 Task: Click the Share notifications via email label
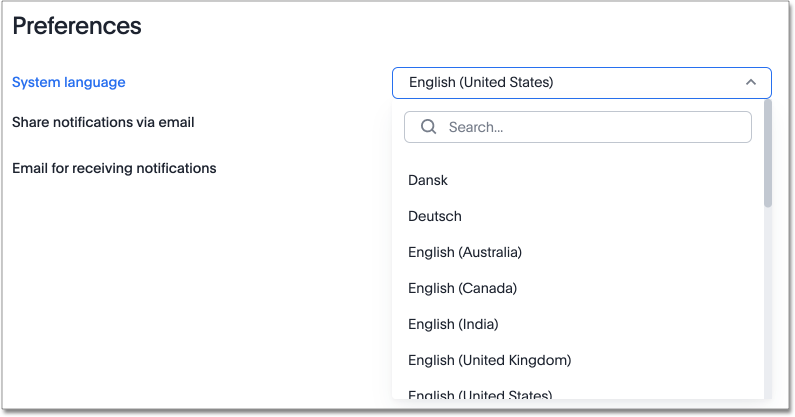[x=103, y=122]
